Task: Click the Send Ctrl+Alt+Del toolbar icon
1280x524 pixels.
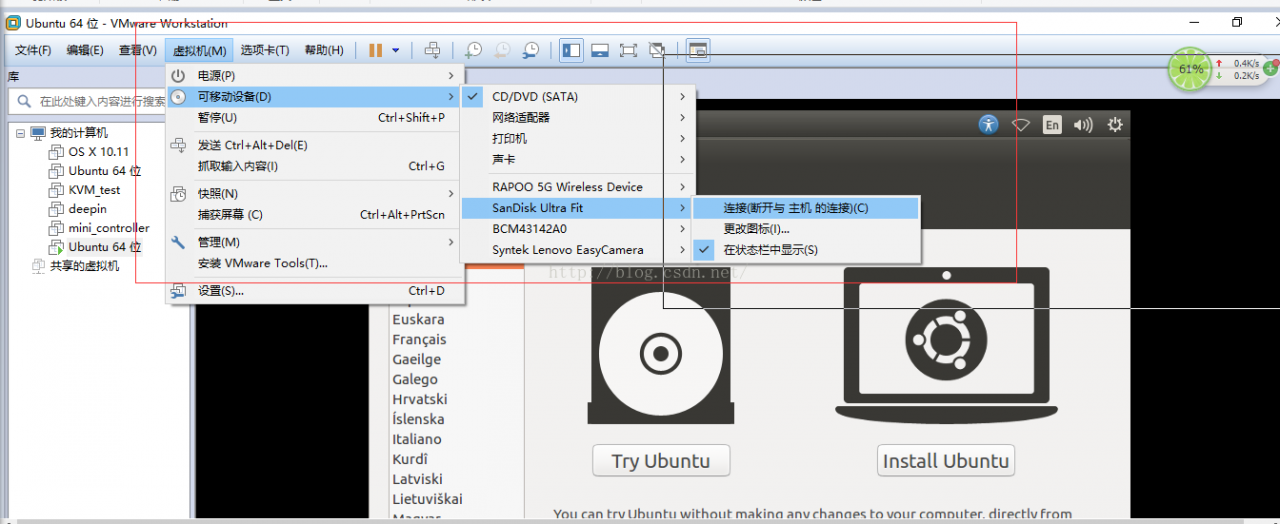Action: [432, 50]
